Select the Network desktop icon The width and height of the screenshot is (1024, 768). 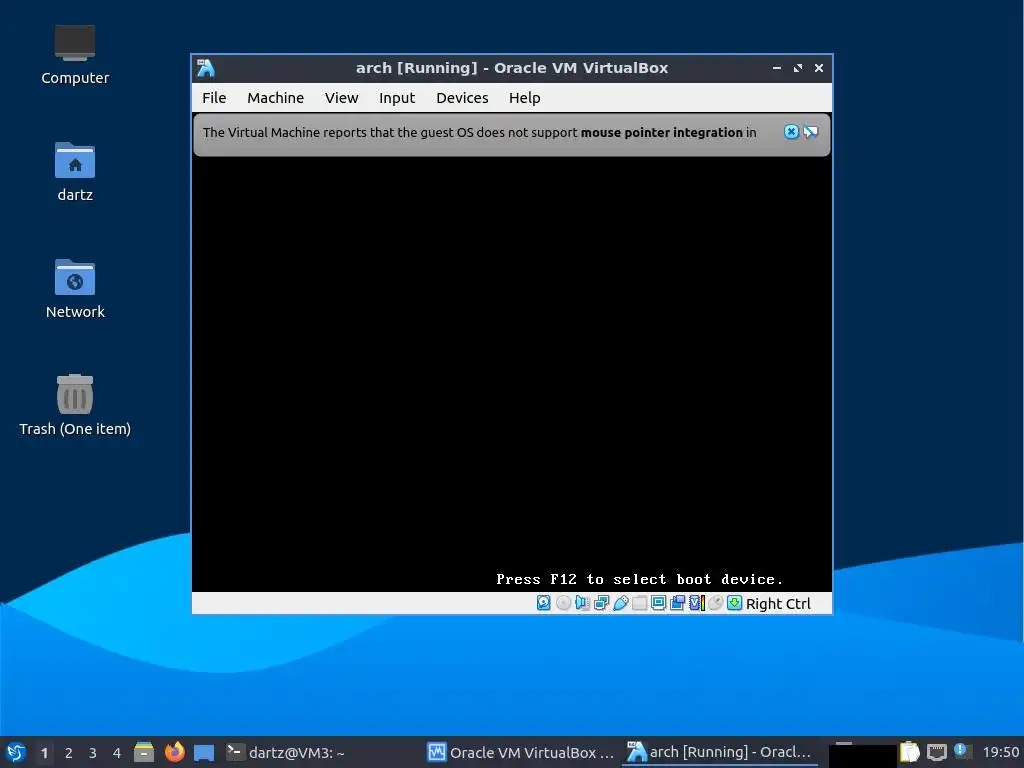point(74,289)
